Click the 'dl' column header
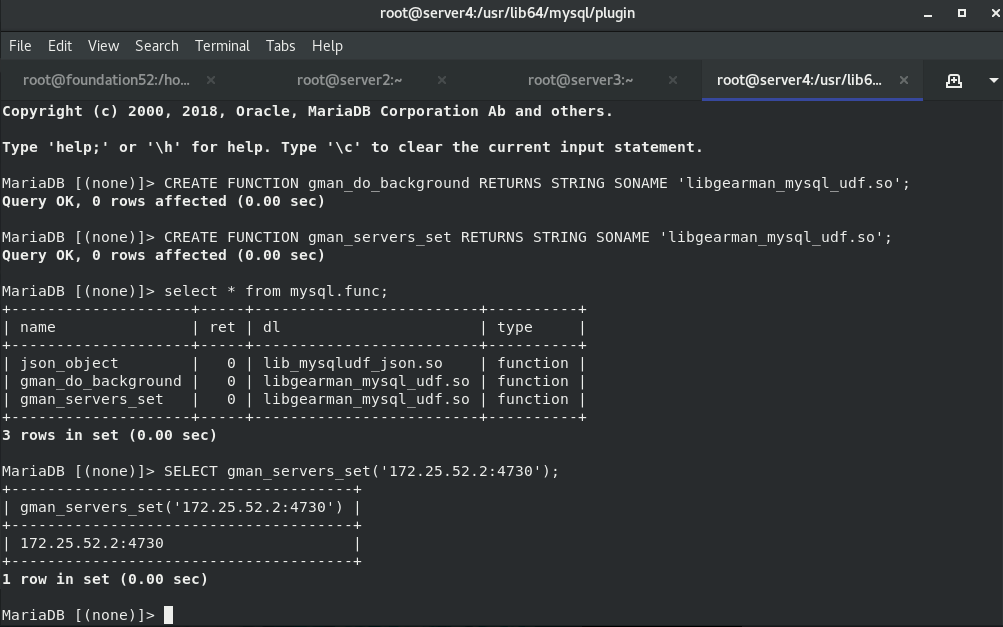 click(x=271, y=327)
